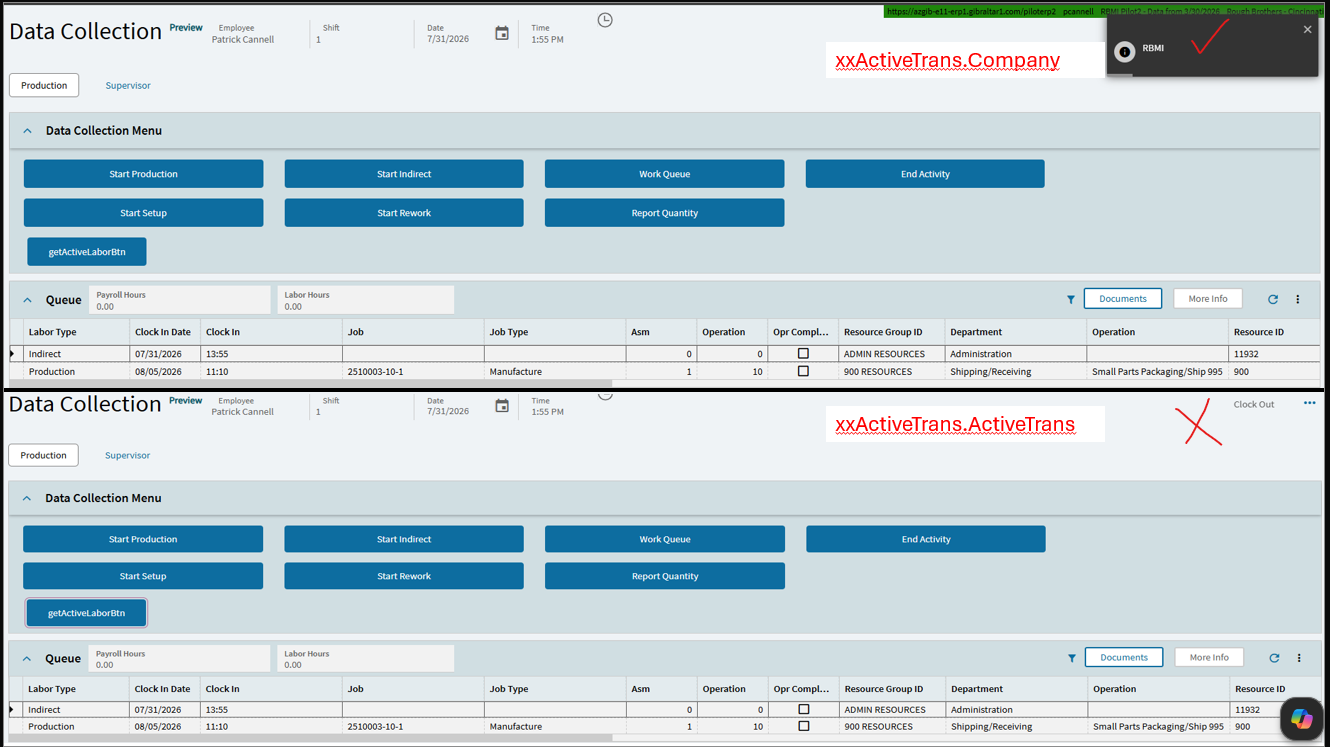Collapse Data Collection Menu in the Company screen

[28, 131]
